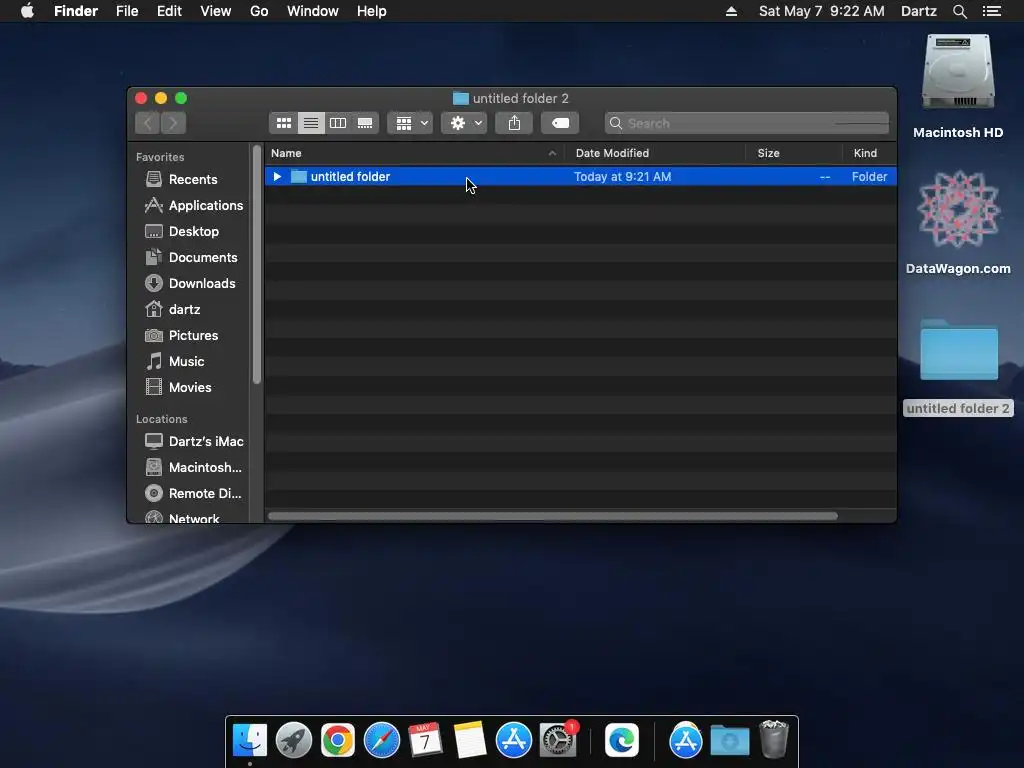Open Documents in the sidebar

coord(191,257)
